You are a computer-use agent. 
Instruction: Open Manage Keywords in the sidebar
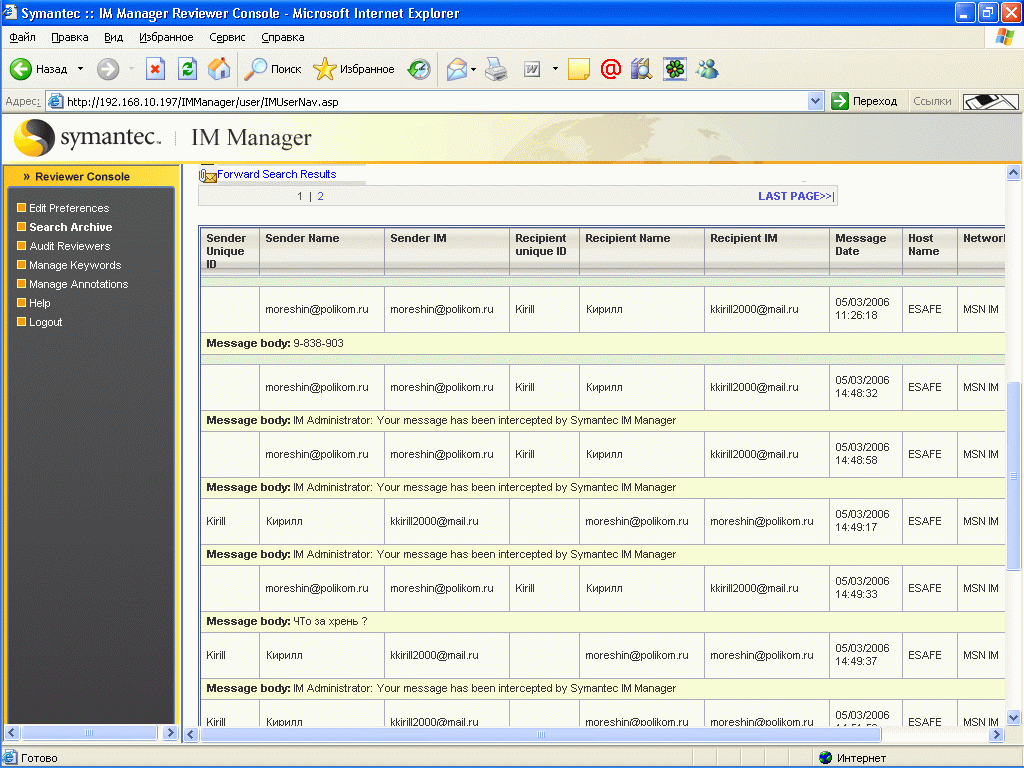pos(75,265)
